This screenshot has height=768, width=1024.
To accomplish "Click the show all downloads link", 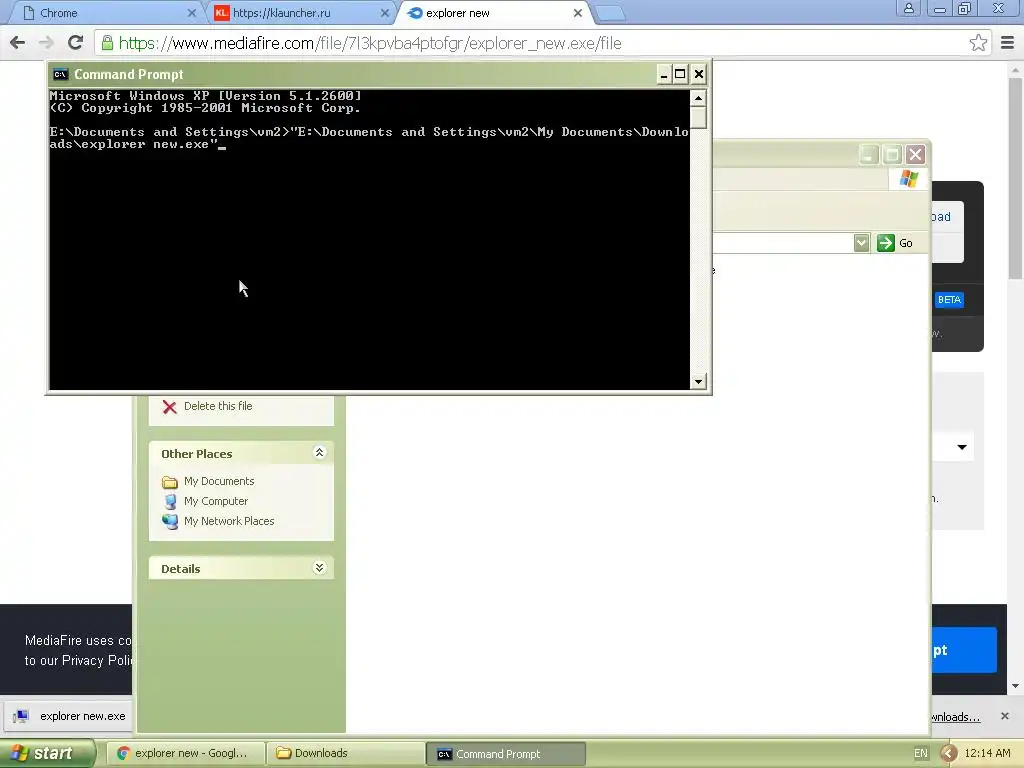I will (955, 717).
